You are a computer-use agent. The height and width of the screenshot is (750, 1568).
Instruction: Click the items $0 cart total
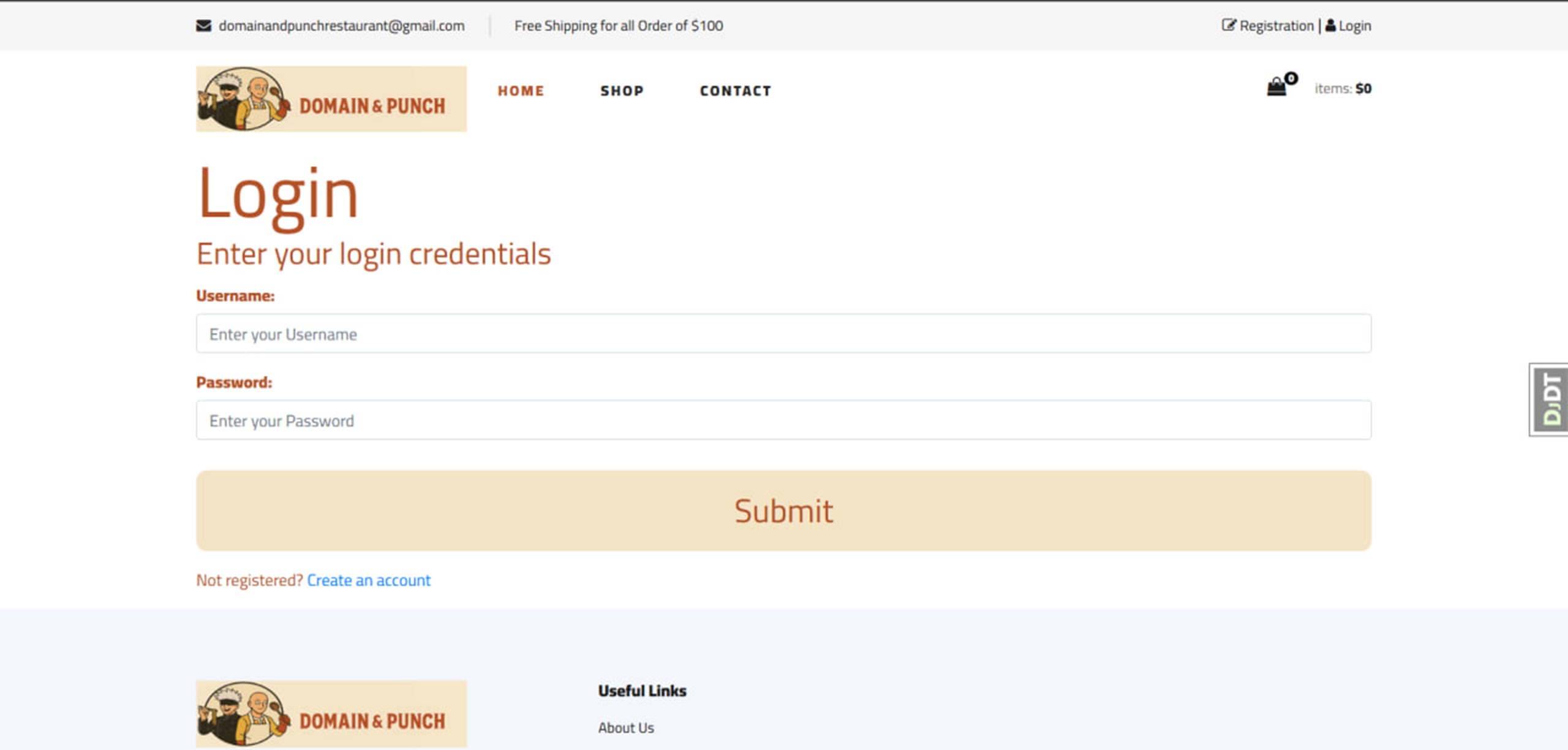[x=1343, y=88]
